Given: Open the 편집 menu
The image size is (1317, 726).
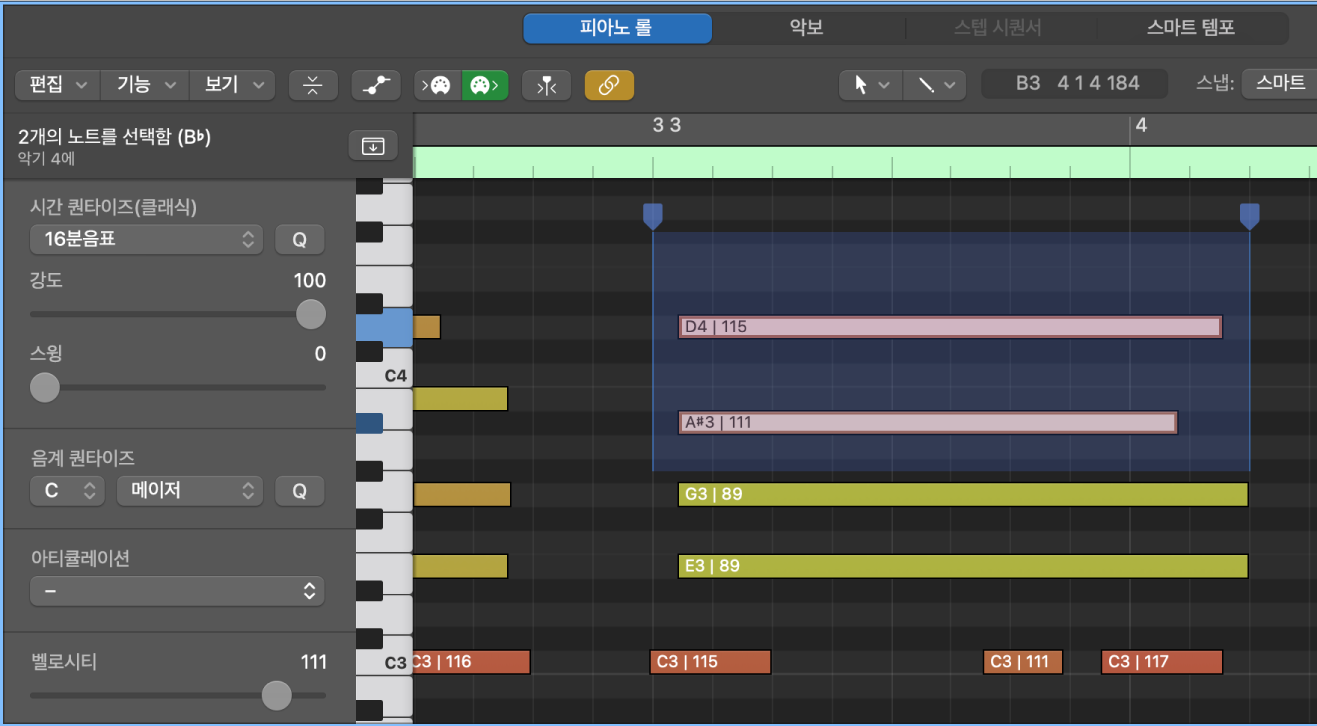Looking at the screenshot, I should coord(58,84).
